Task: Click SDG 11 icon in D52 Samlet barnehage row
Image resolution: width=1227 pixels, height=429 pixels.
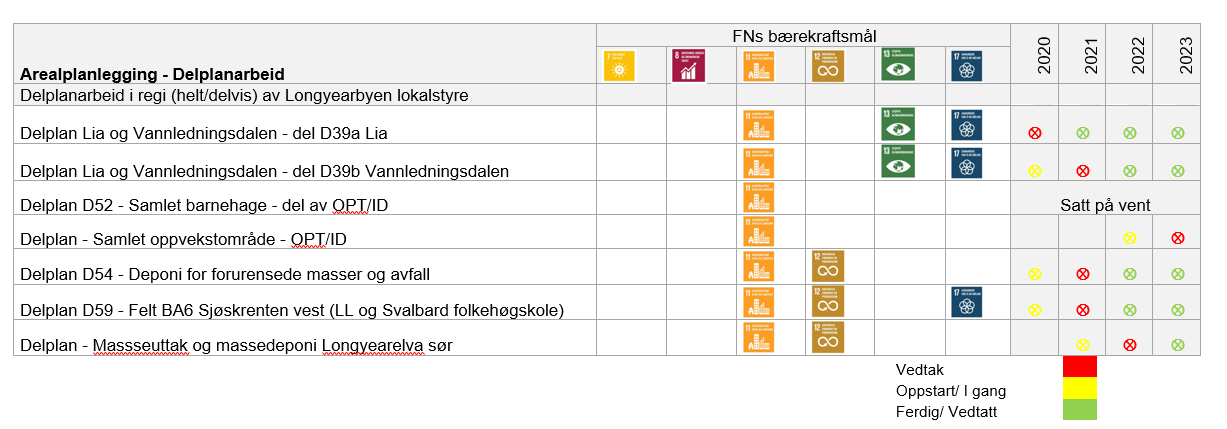Action: [758, 197]
